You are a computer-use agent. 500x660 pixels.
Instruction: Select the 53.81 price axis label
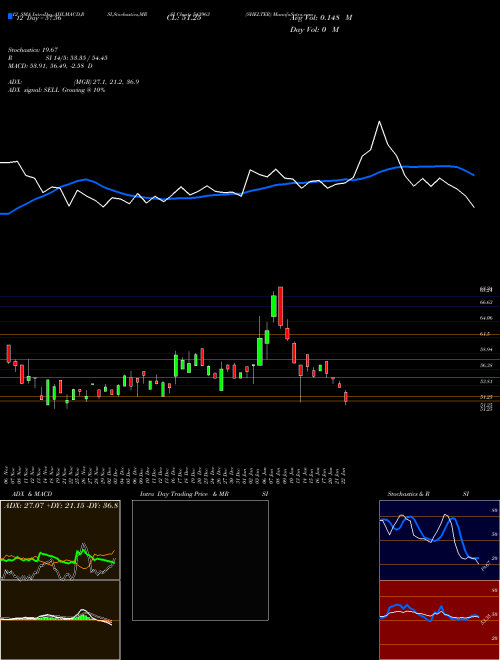(x=486, y=381)
